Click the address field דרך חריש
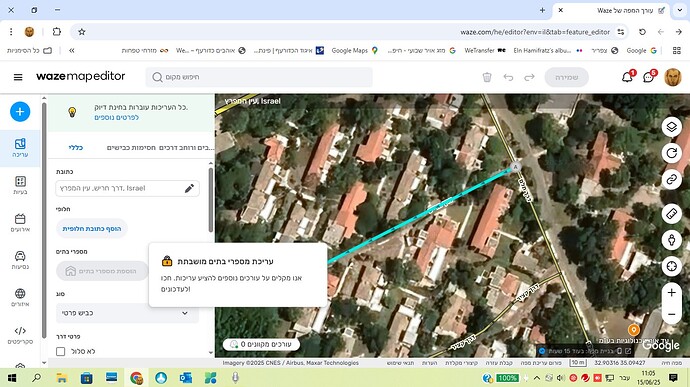This screenshot has height=387, width=690. (127, 188)
